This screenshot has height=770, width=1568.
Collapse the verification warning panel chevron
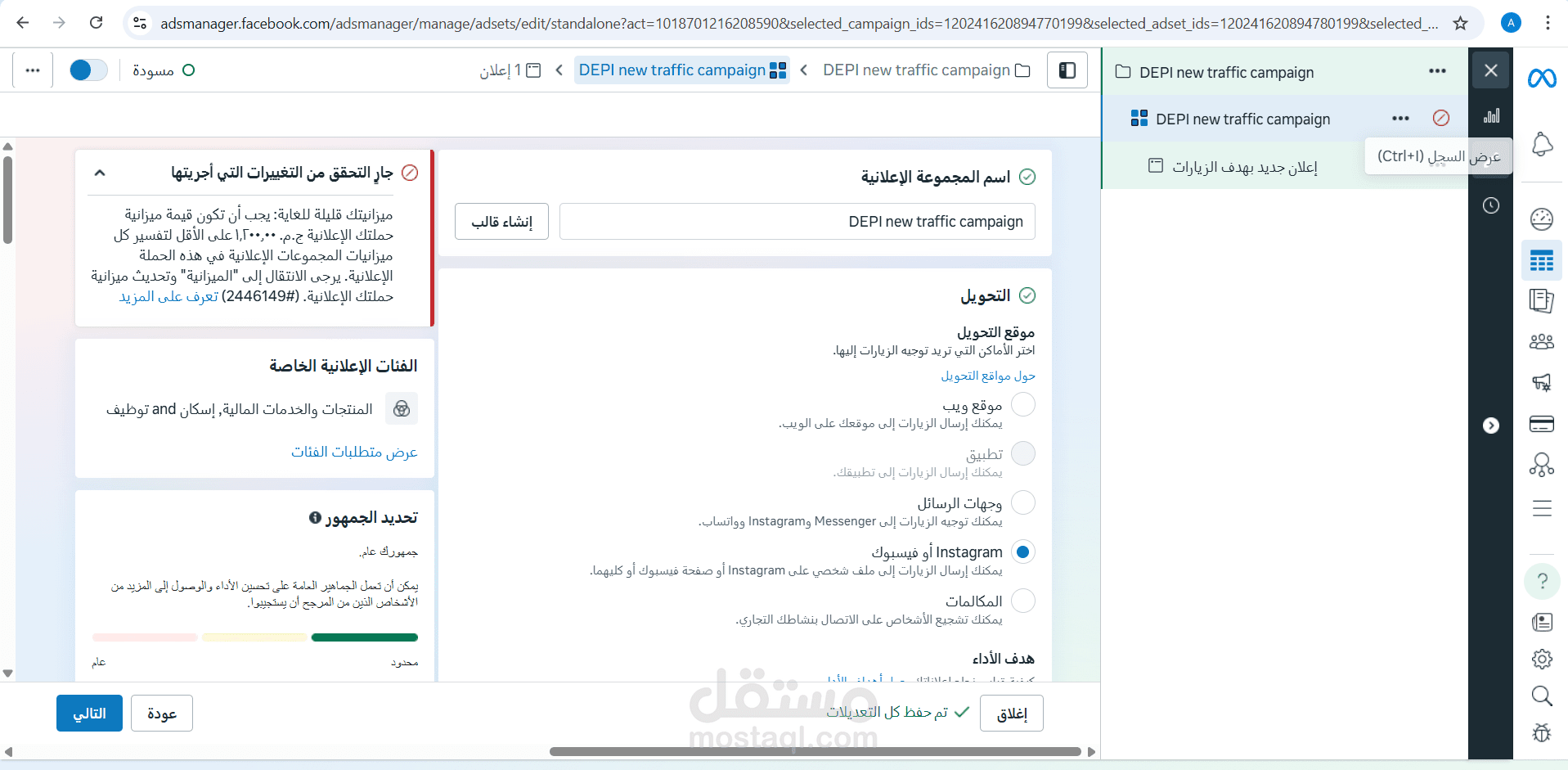pos(100,173)
